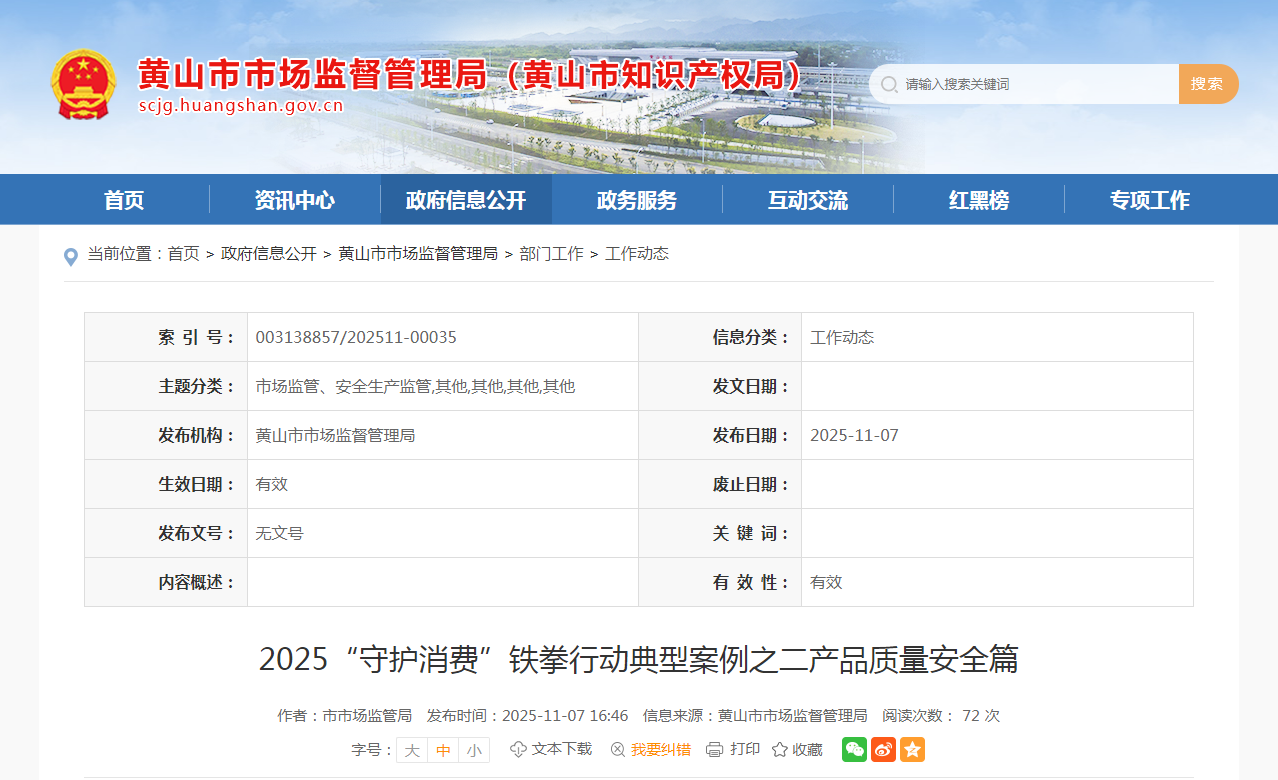1278x780 pixels.
Task: Open the 专项工作 section
Action: coord(1148,199)
